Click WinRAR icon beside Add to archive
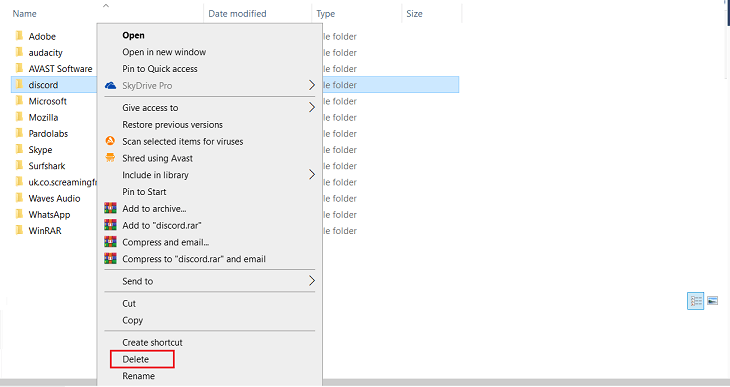 pos(110,208)
